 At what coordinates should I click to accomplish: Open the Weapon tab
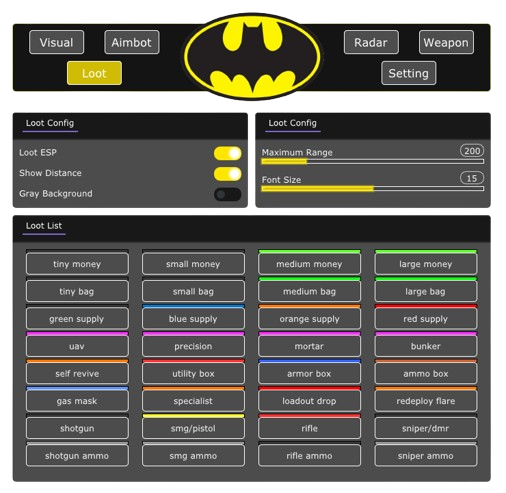click(446, 42)
